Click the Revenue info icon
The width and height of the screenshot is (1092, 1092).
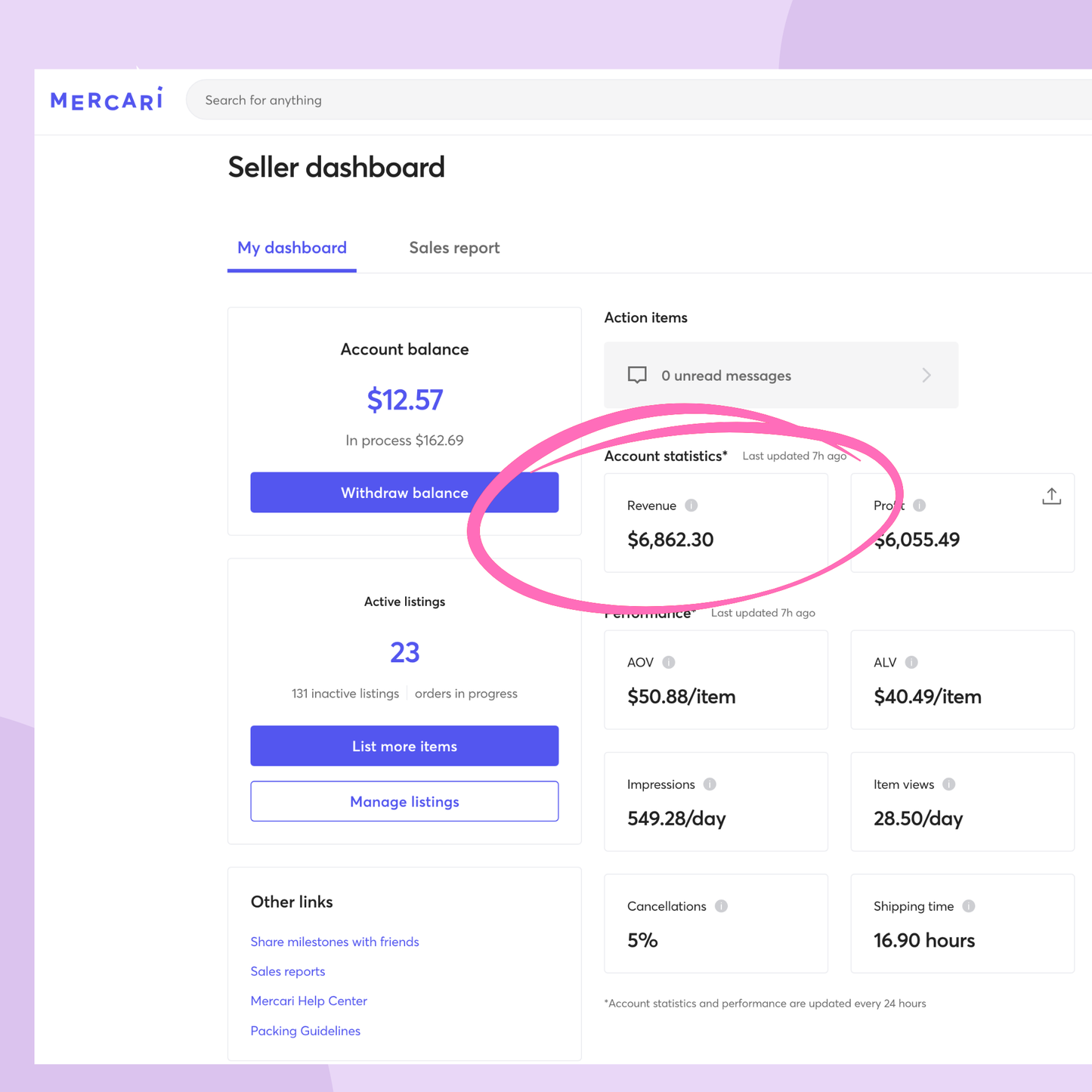691,506
